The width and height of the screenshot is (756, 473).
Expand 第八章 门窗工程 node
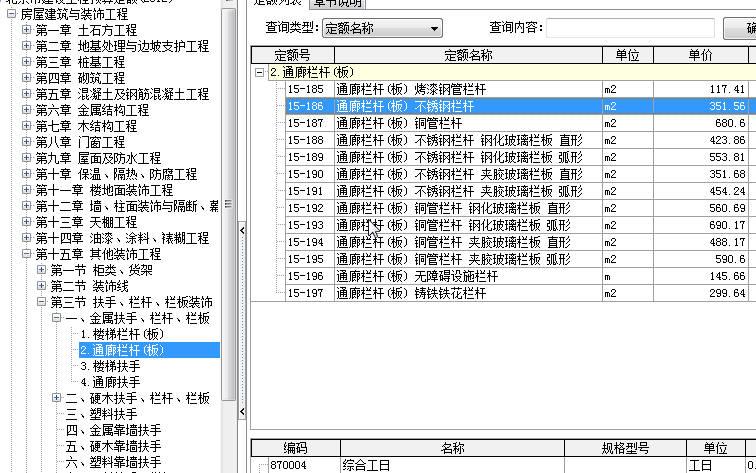coord(27,142)
